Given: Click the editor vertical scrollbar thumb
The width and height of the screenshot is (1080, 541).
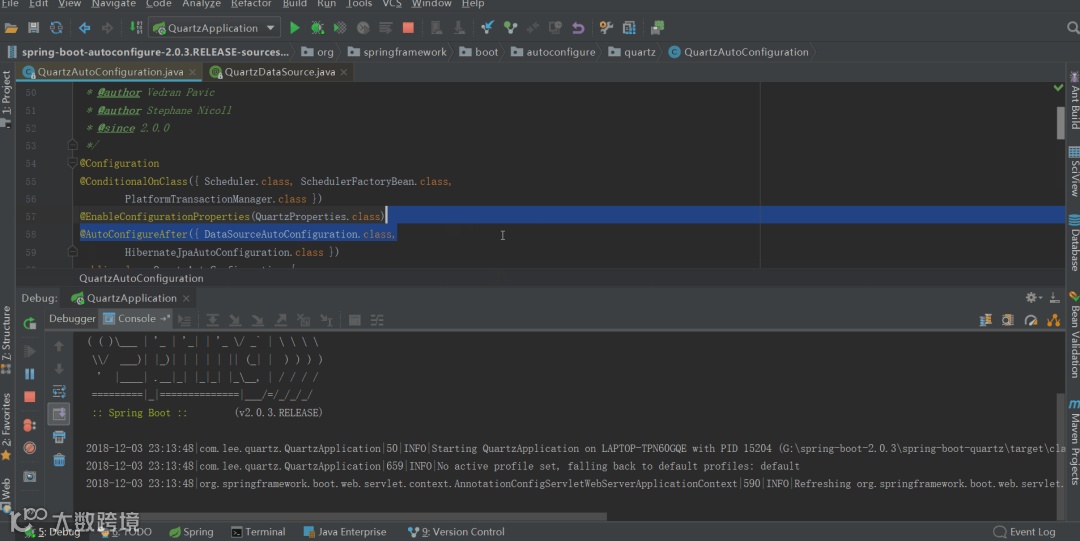Looking at the screenshot, I should coord(1060,122).
